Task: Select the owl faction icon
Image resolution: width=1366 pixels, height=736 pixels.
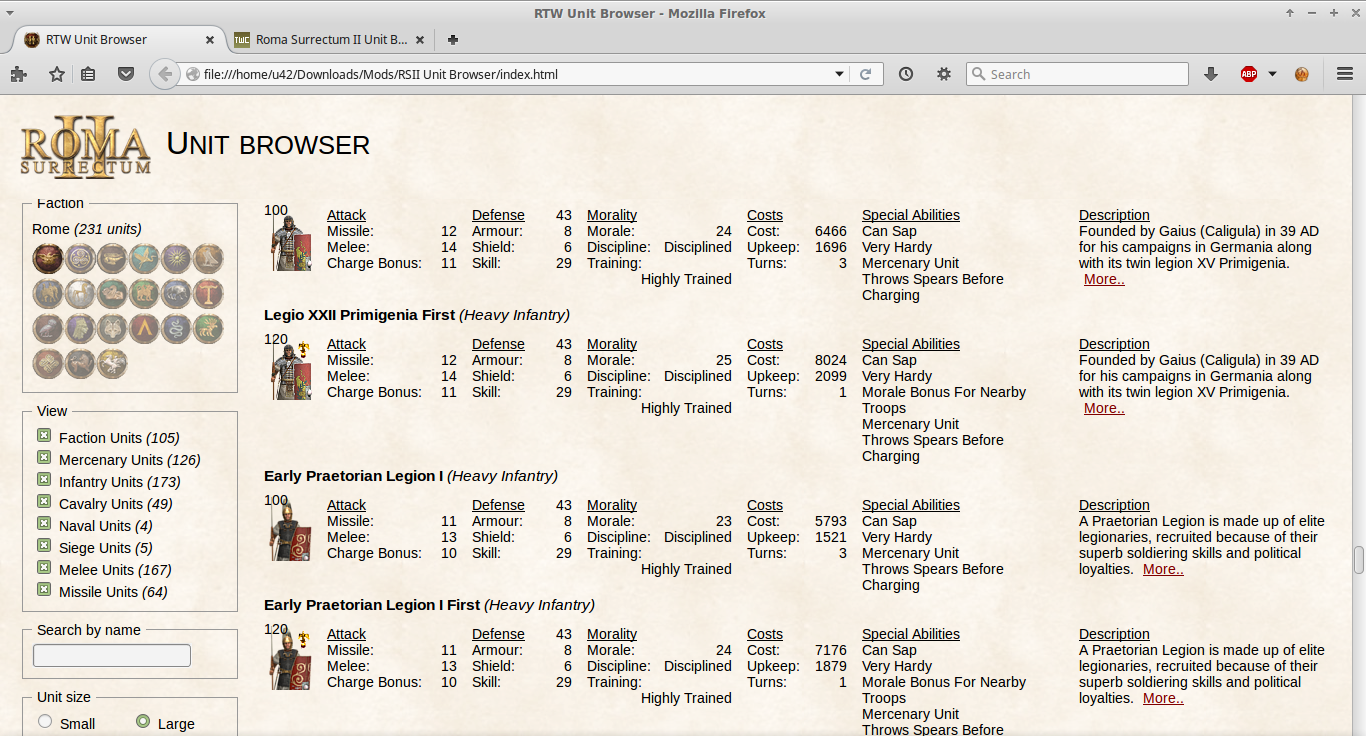Action: pyautogui.click(x=48, y=329)
